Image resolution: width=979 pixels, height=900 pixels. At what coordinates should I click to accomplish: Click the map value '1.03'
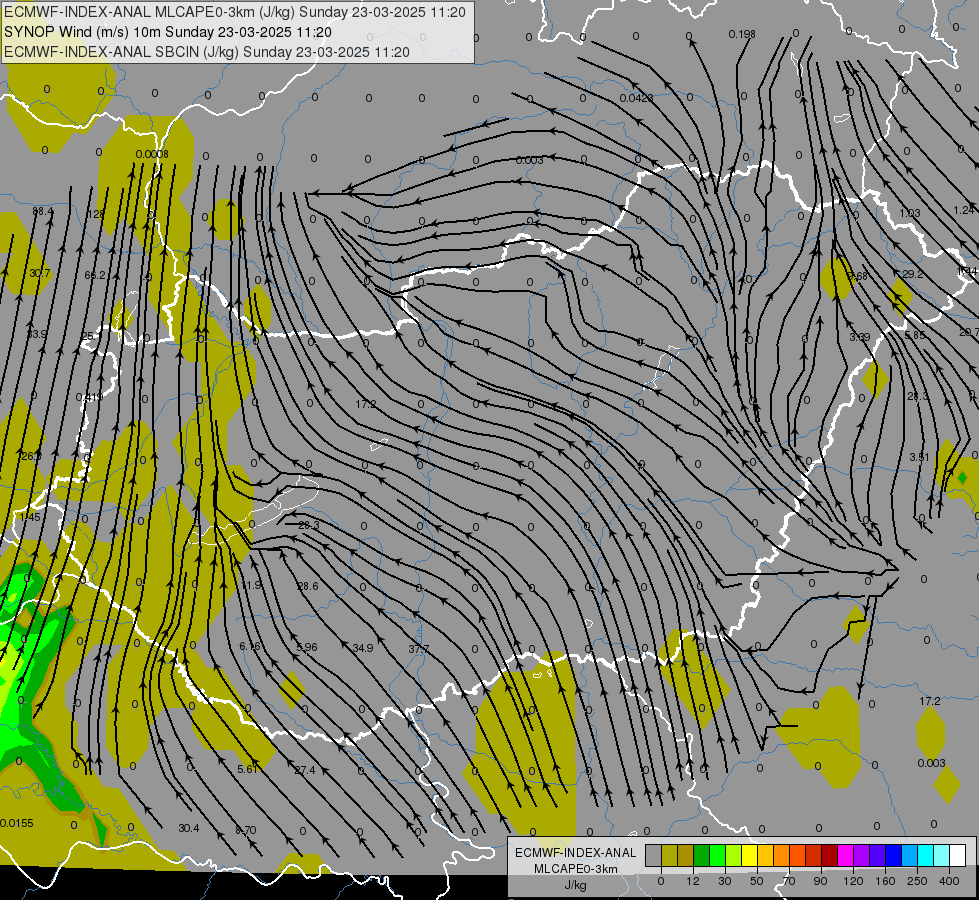tap(910, 213)
